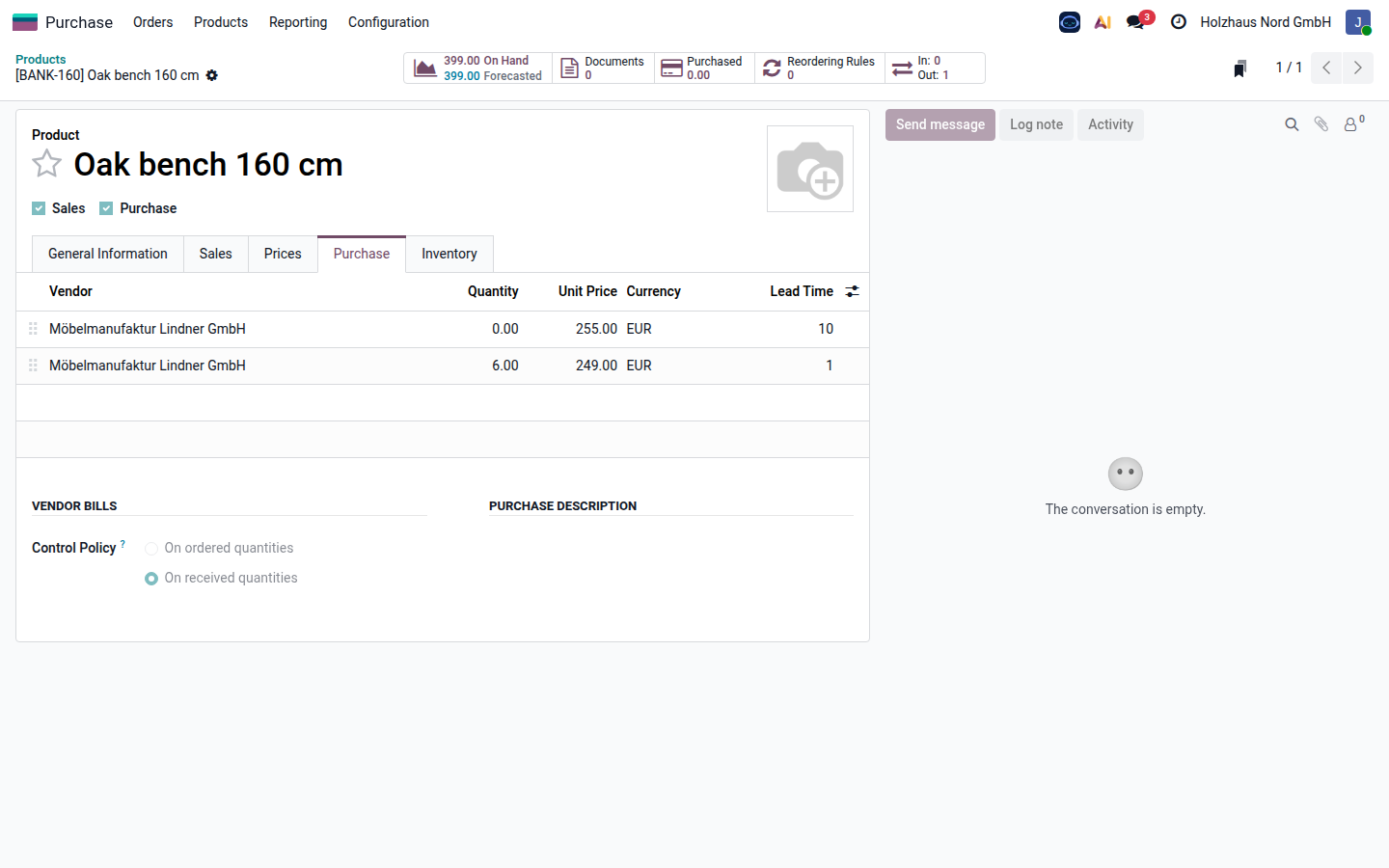
Task: Select On received quantities control policy
Action: pyautogui.click(x=151, y=579)
